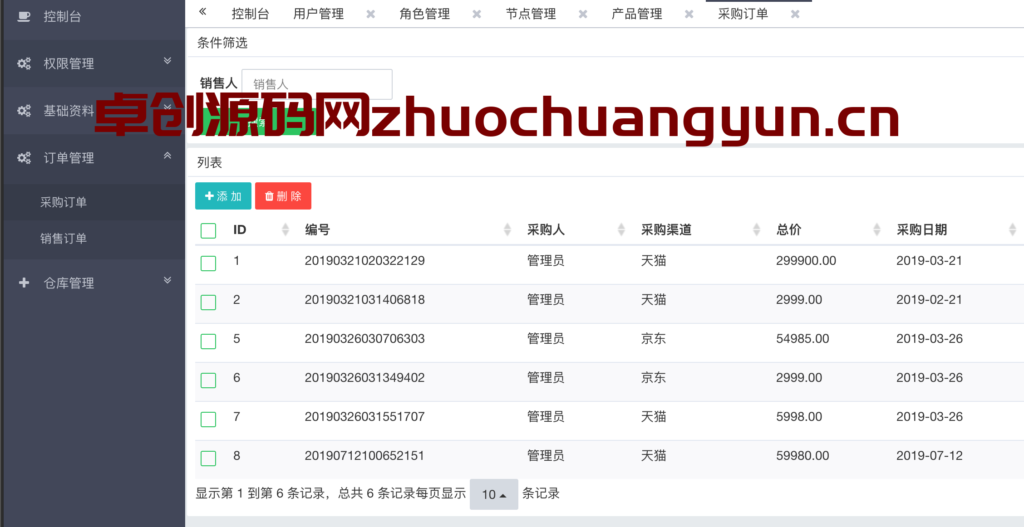Open 控制台 in the sidebar

[62, 17]
